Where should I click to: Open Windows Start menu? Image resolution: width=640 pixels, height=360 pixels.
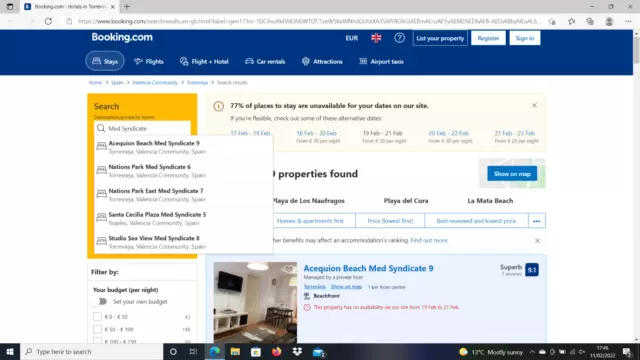click(10, 351)
